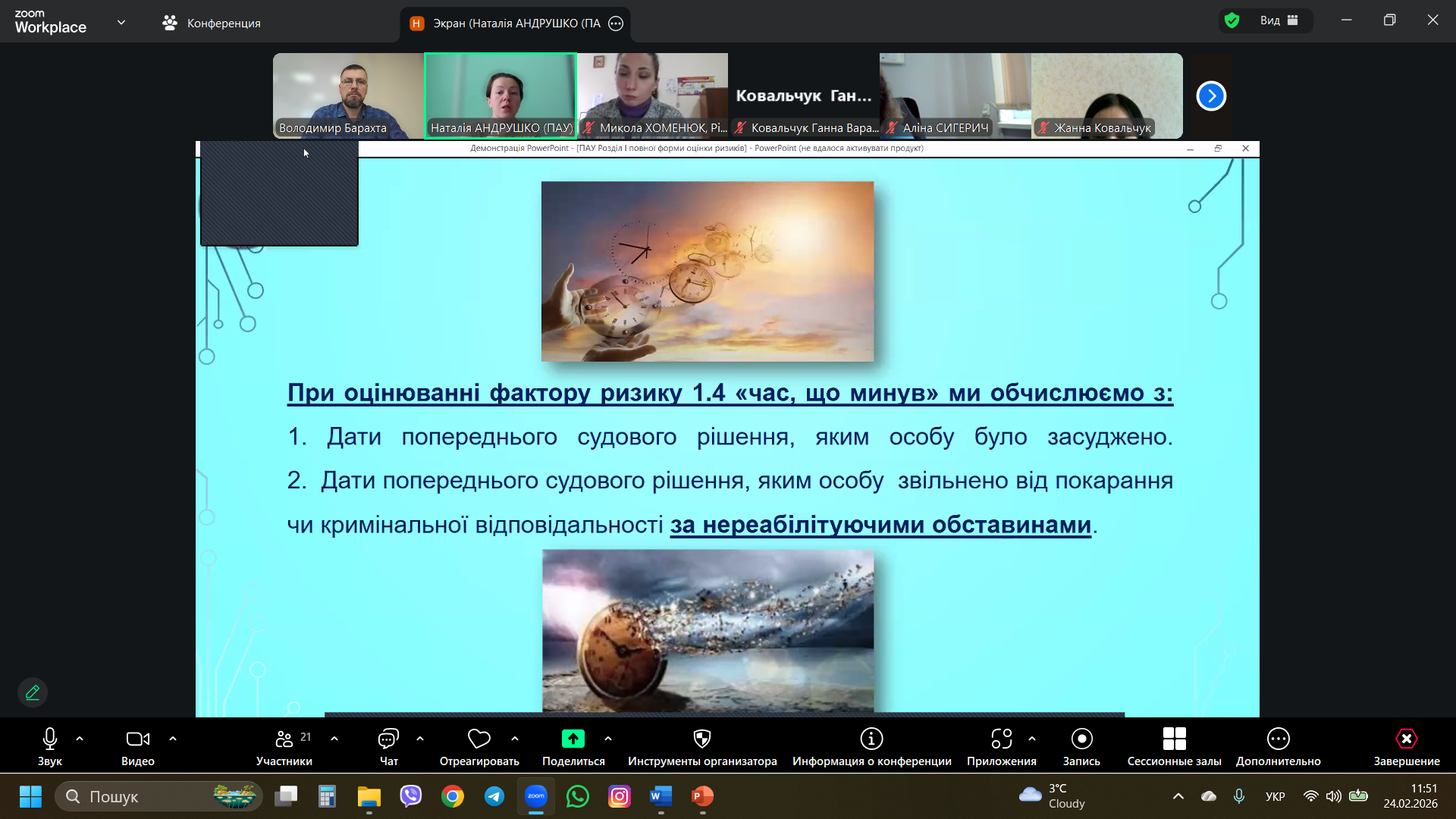Viewport: 1456px width, 819px height.
Task: Show next participants with blue arrow
Action: click(1211, 96)
